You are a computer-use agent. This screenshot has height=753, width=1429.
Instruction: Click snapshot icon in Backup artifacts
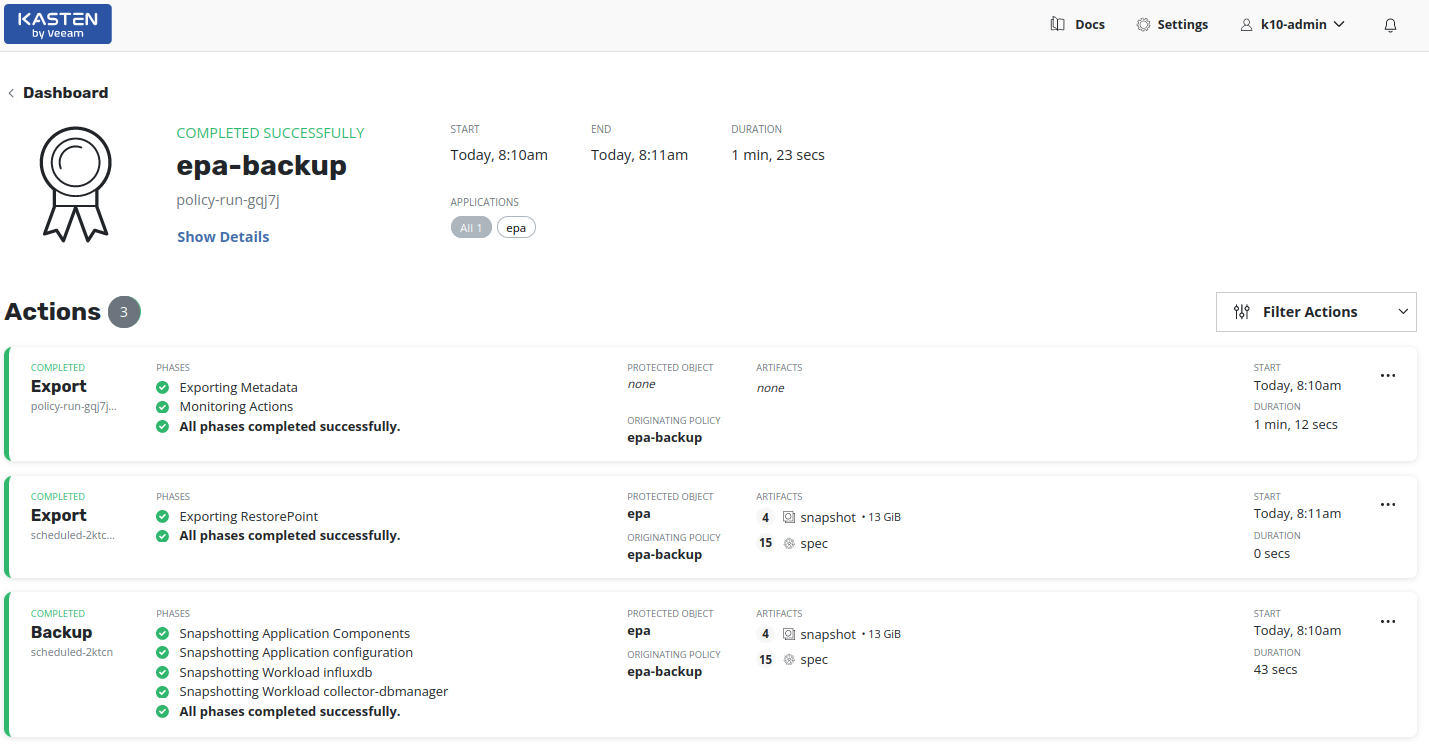click(789, 634)
